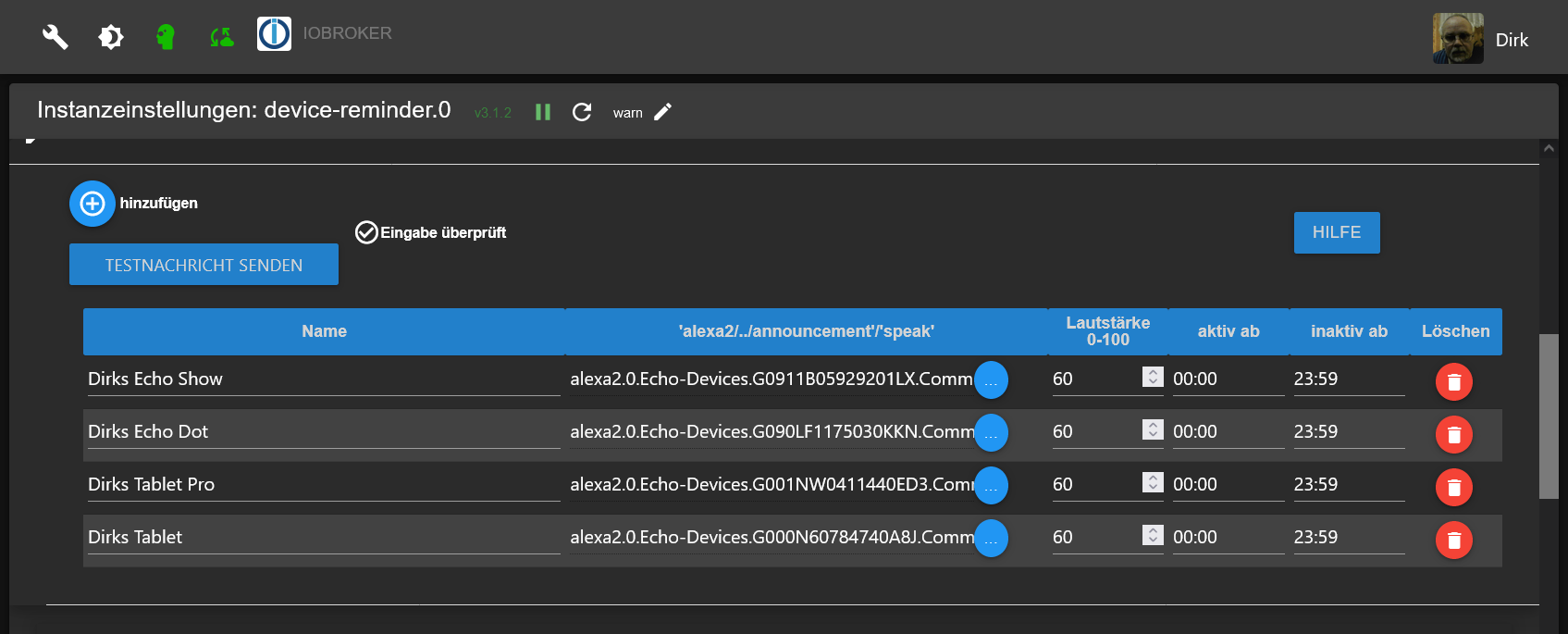The width and height of the screenshot is (1568, 634).
Task: Click the green sync arrows icon
Action: (x=222, y=37)
